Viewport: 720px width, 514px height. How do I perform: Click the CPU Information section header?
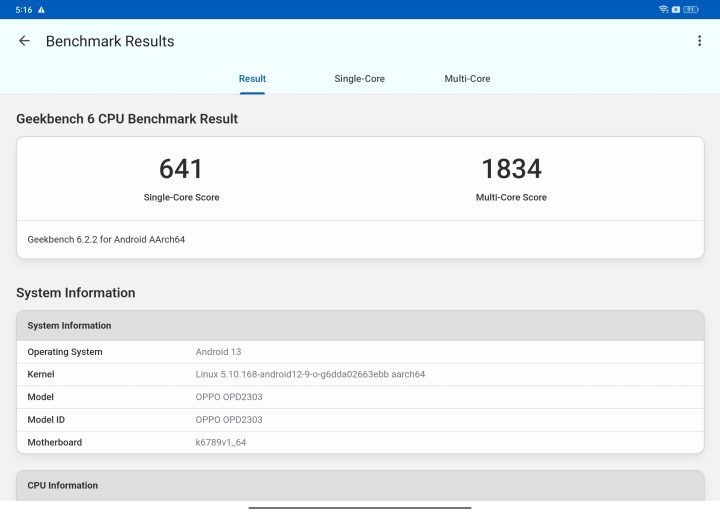[x=360, y=485]
